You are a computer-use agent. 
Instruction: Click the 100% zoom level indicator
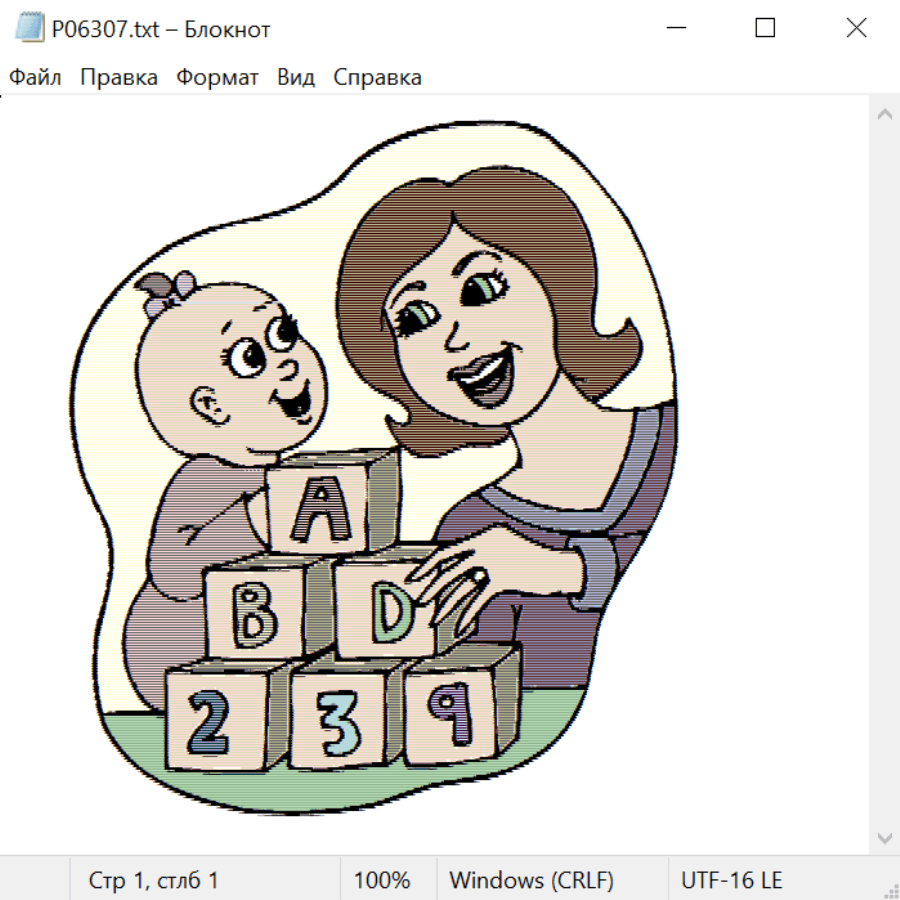(382, 881)
